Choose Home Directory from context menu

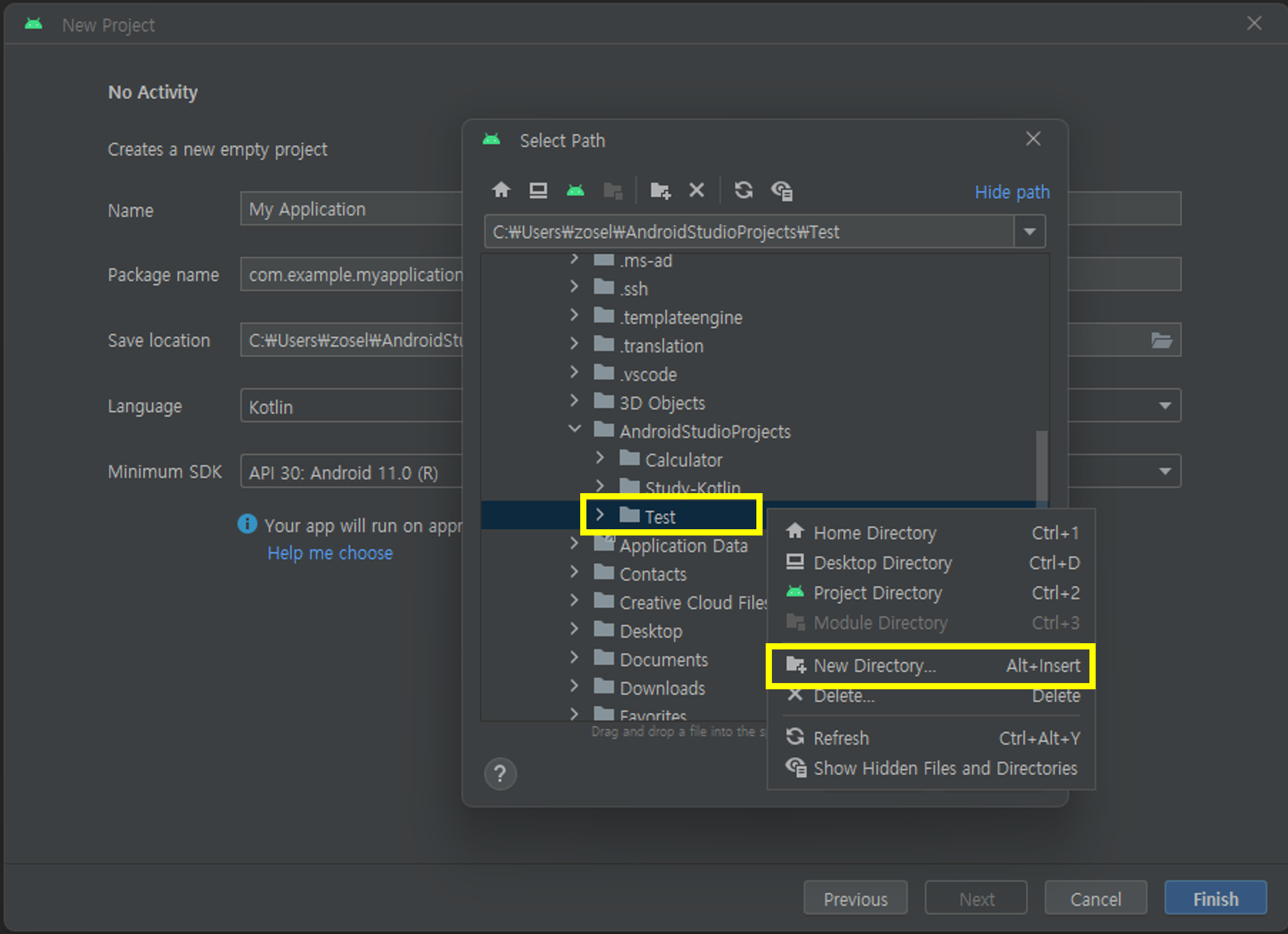931,533
